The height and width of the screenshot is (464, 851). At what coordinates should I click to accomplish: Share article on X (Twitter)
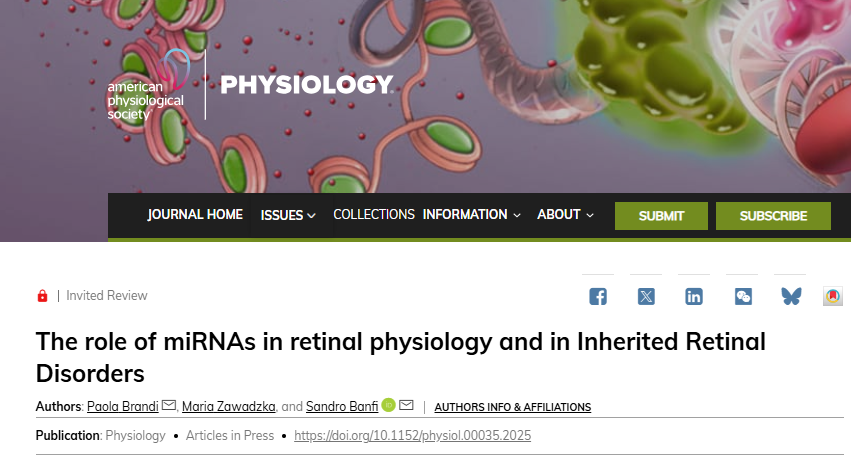646,296
